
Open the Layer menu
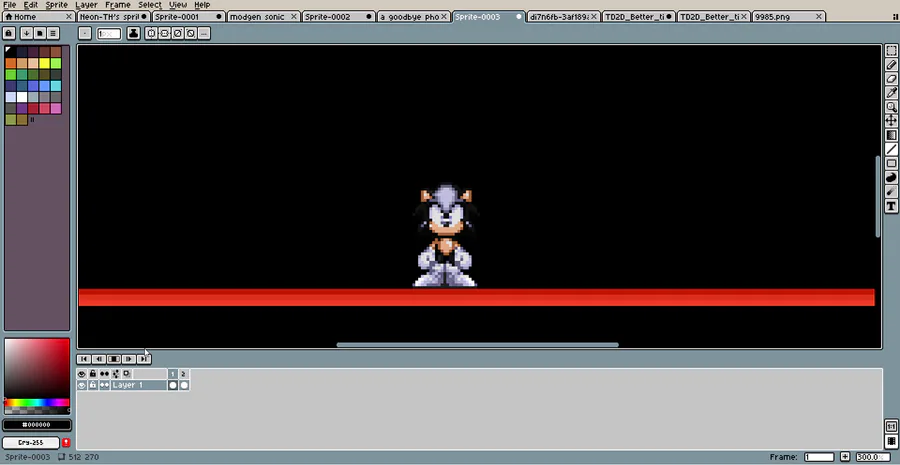(x=86, y=5)
